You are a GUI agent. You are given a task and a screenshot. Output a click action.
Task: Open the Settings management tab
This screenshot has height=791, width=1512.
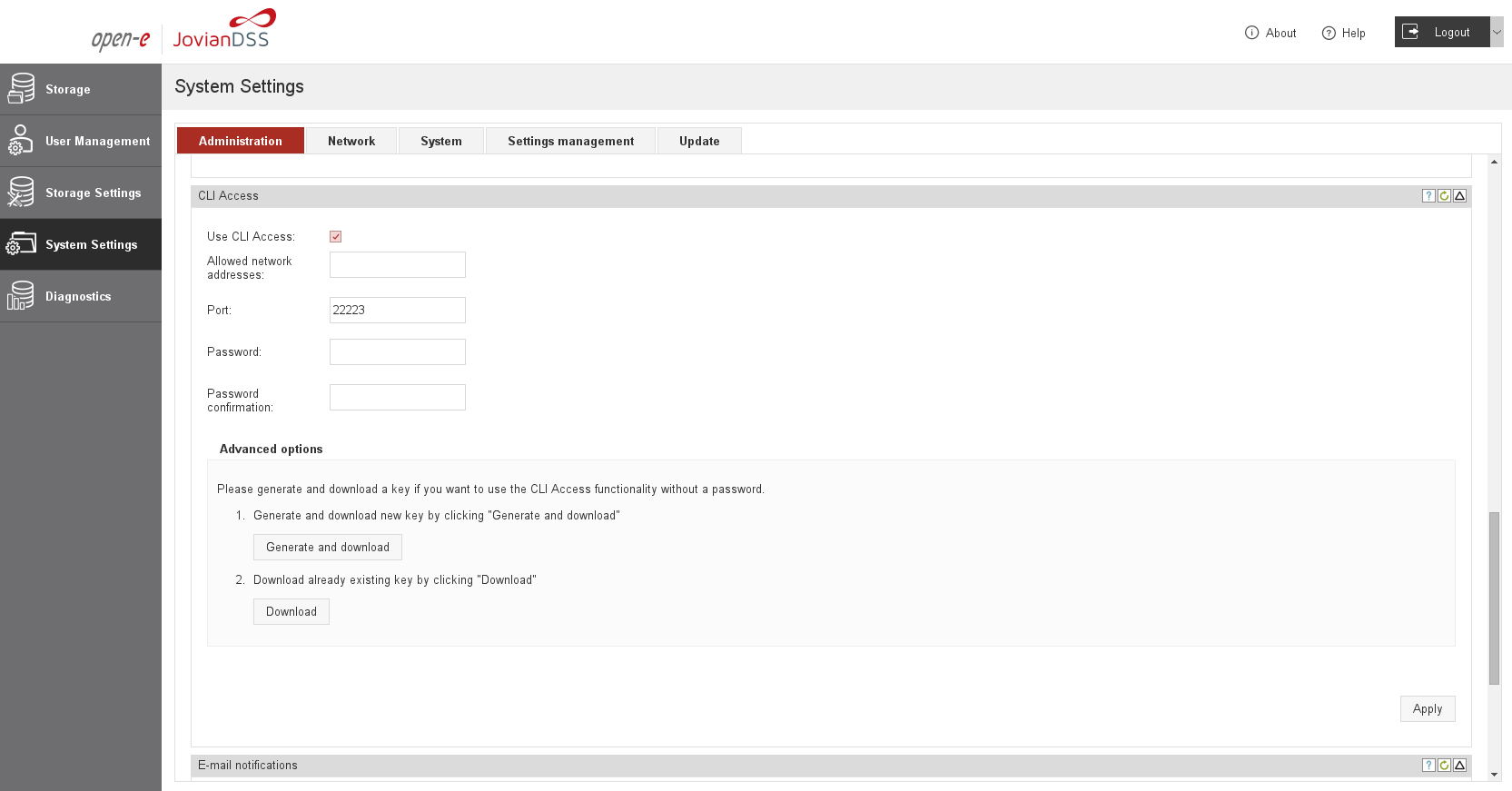click(570, 141)
